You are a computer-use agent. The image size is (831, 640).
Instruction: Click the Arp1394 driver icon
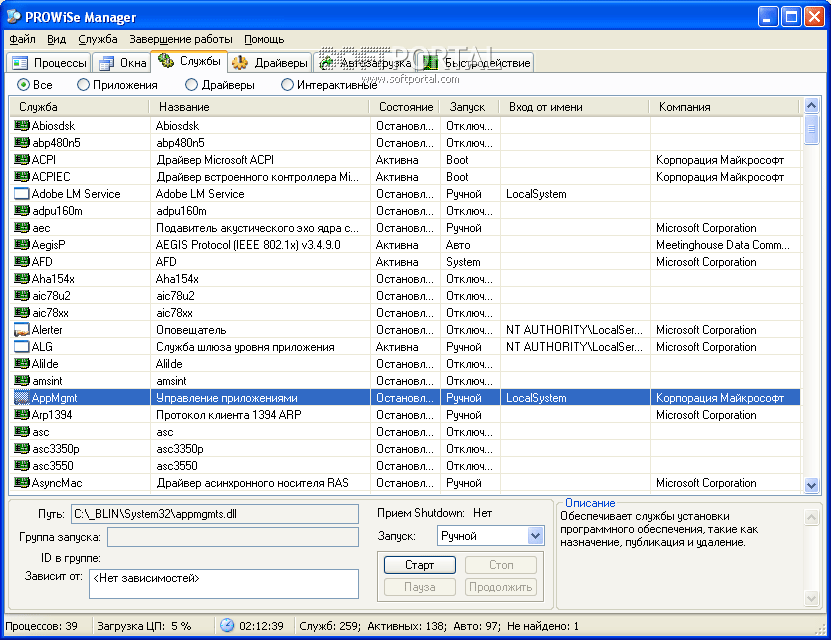click(21, 414)
